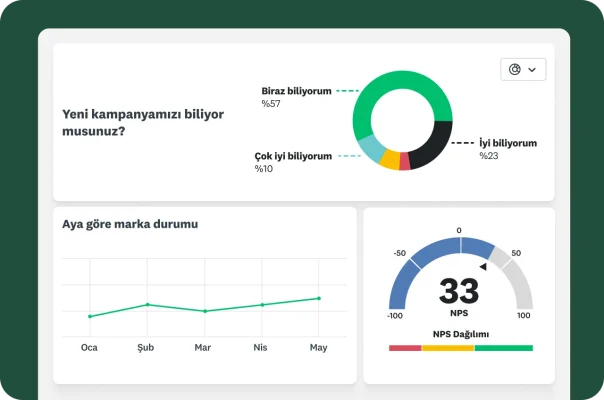Select the Şub data point on line
Screen dimensions: 604x400
click(147, 304)
